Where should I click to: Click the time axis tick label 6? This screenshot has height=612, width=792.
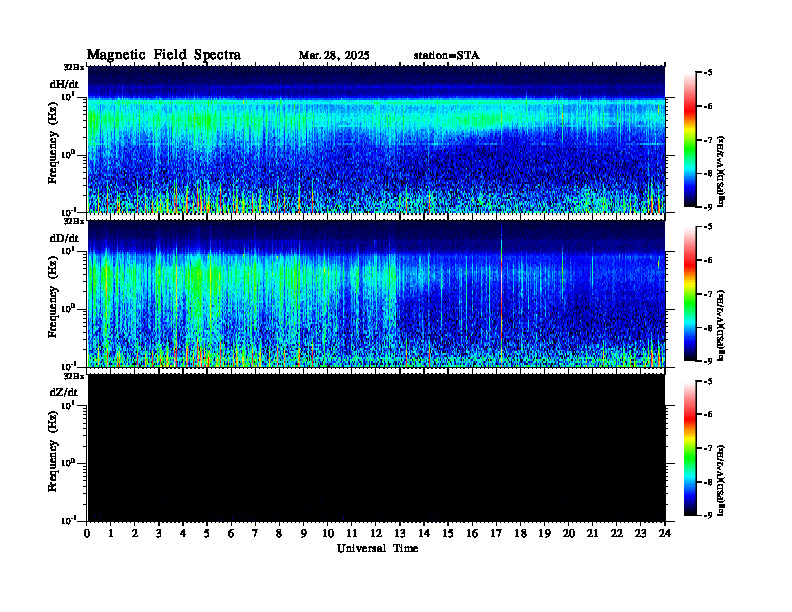point(231,533)
